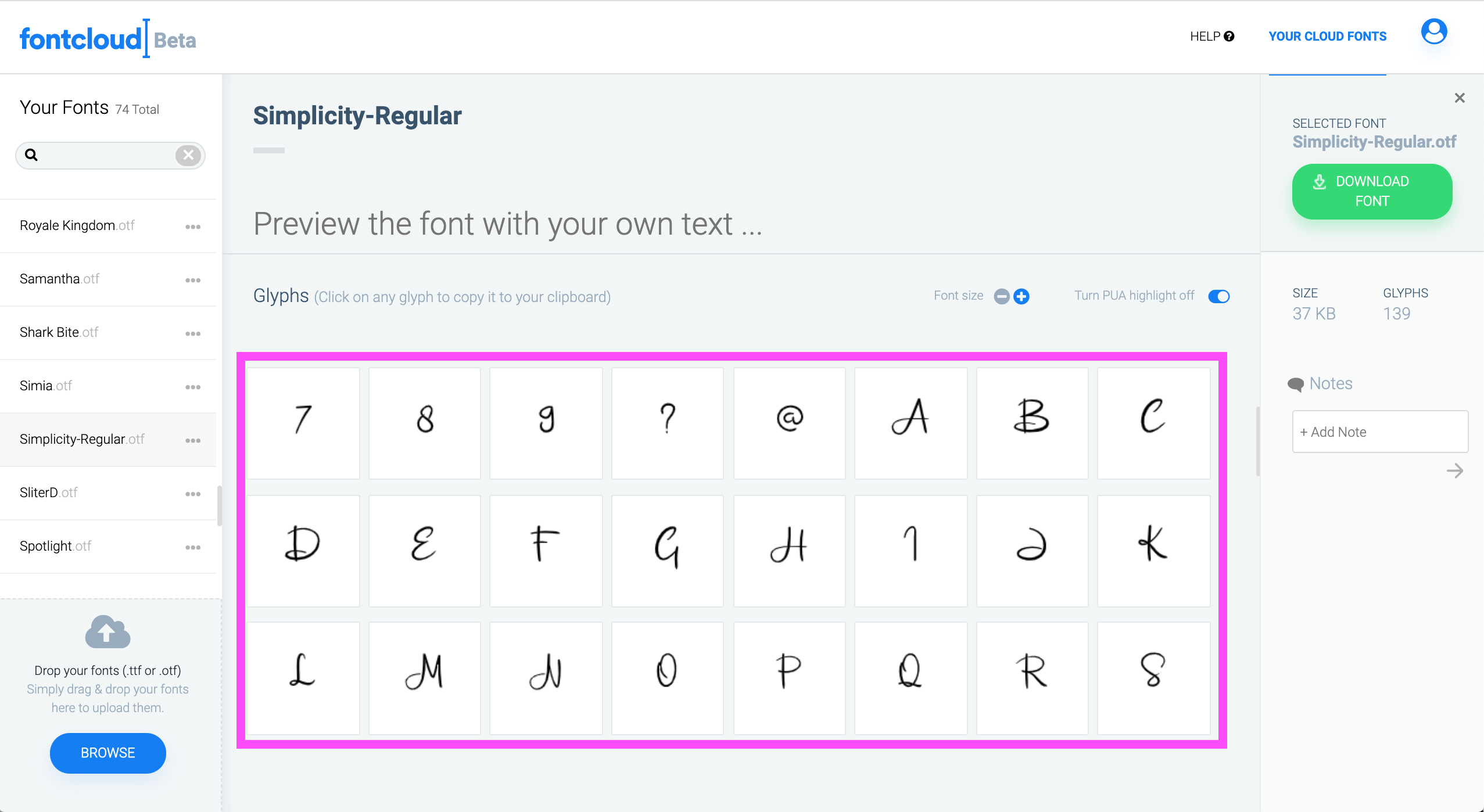This screenshot has width=1484, height=812.
Task: Open the Your Cloud Fonts tab
Action: pyautogui.click(x=1328, y=37)
